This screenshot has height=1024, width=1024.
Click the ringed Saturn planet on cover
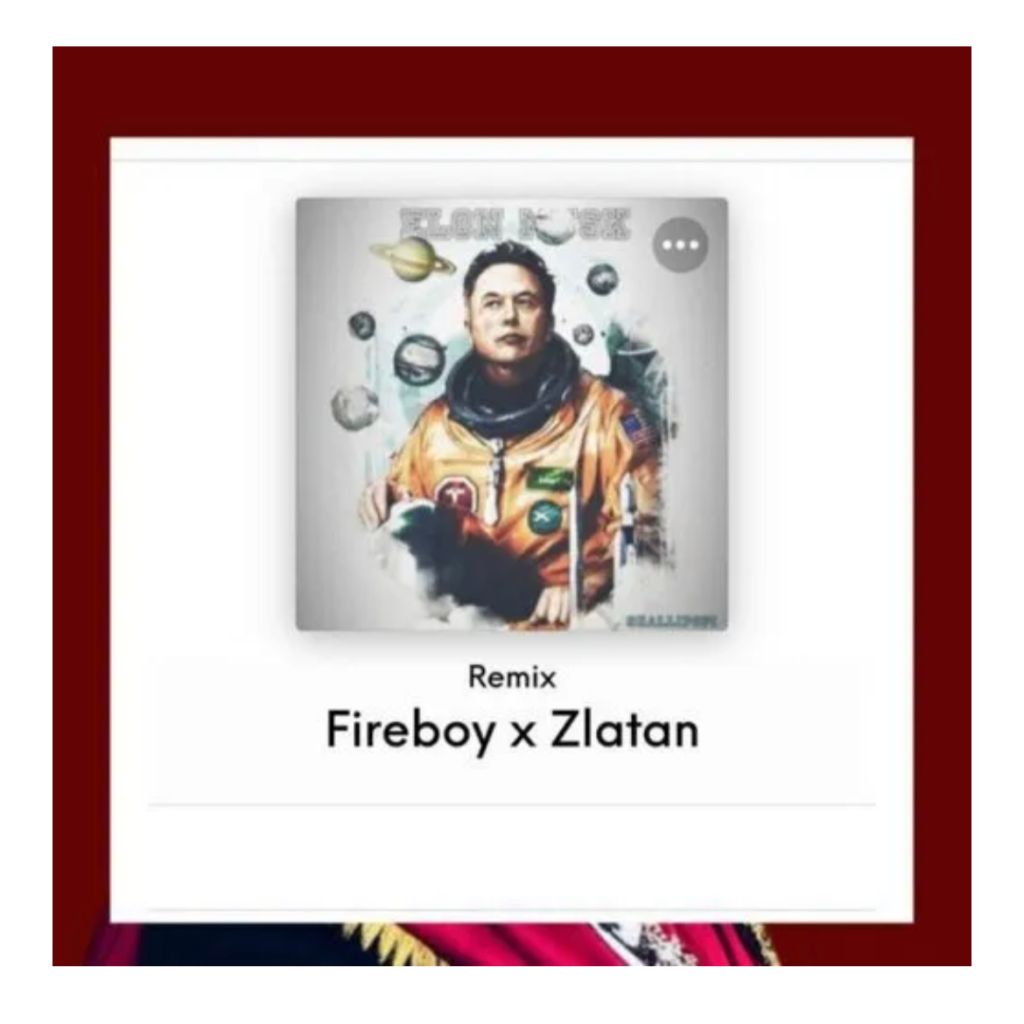(413, 259)
